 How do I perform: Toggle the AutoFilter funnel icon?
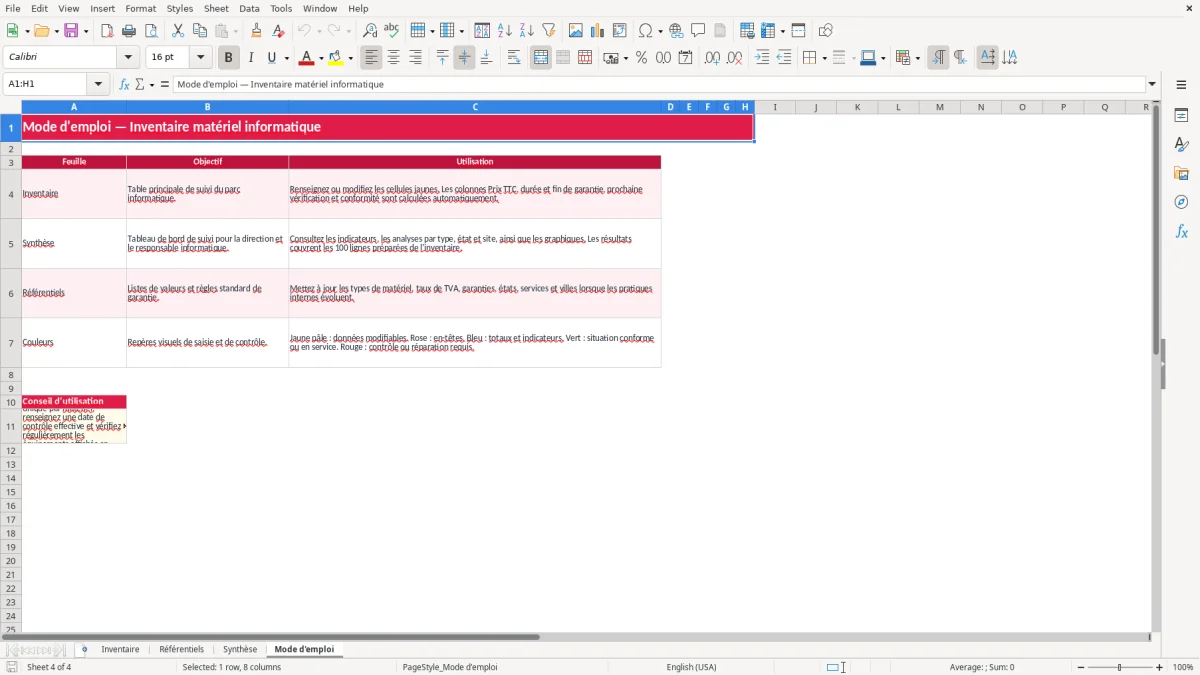coord(549,31)
